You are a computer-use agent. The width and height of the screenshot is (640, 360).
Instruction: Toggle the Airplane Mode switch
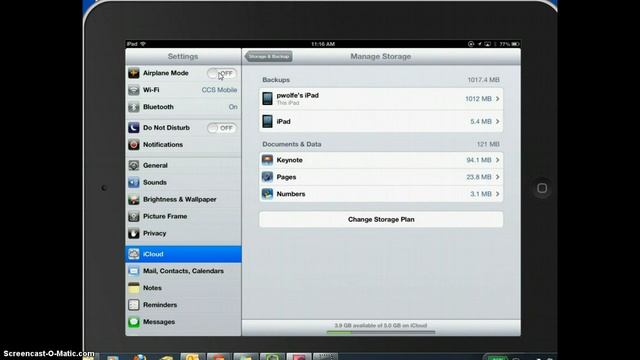click(222, 73)
